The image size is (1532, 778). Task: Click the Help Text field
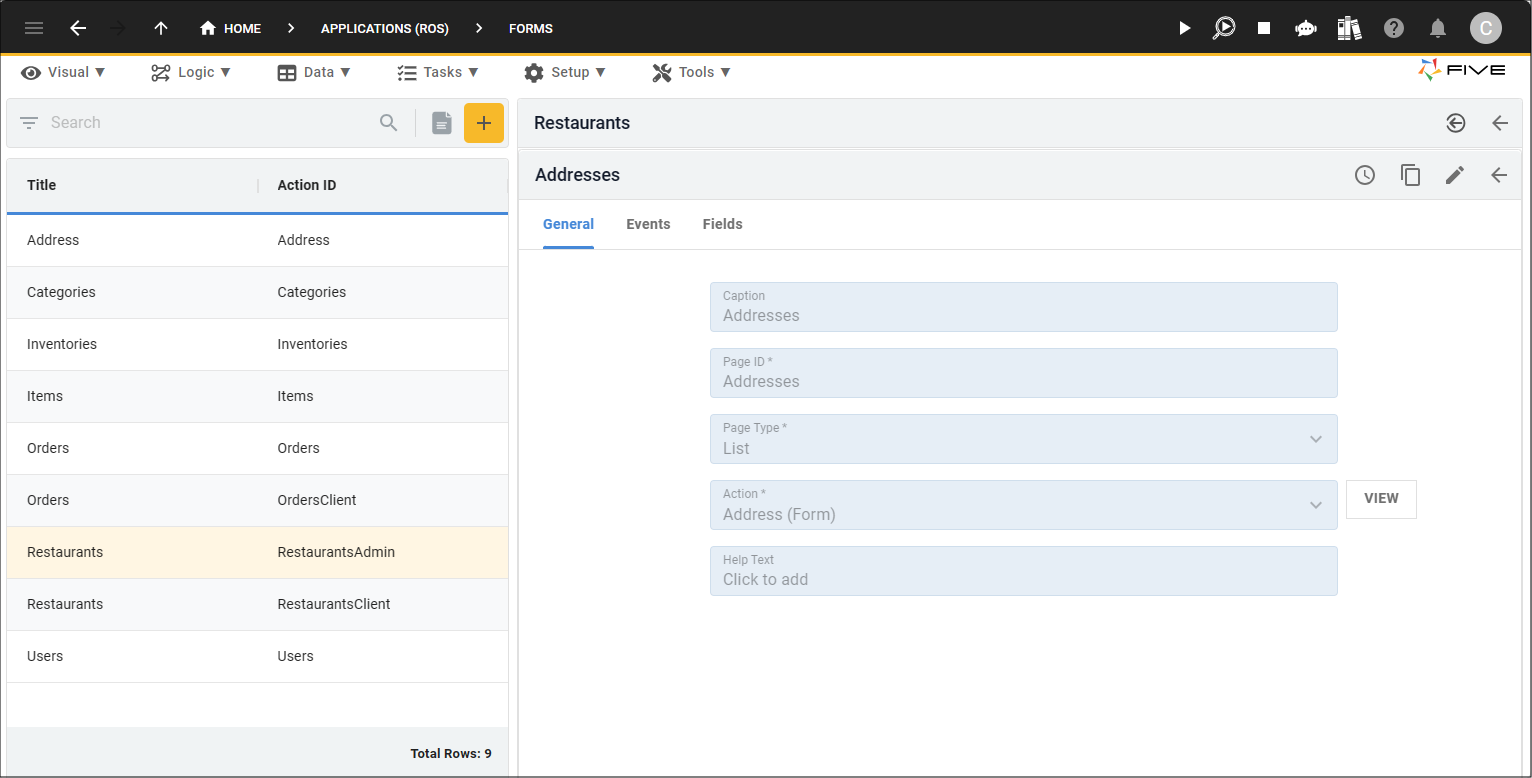click(x=1023, y=571)
